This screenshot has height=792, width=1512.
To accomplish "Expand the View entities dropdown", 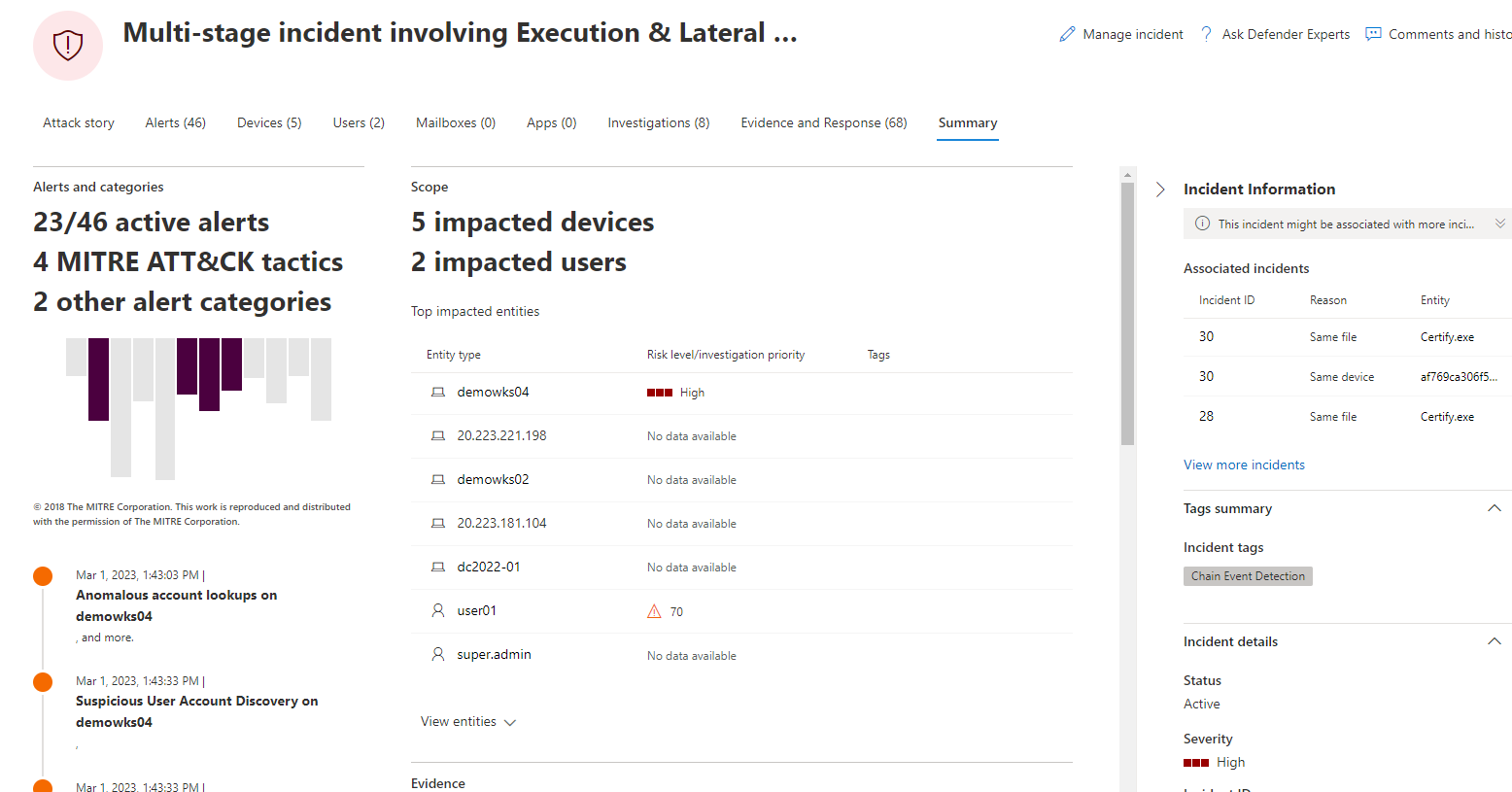I will point(468,722).
